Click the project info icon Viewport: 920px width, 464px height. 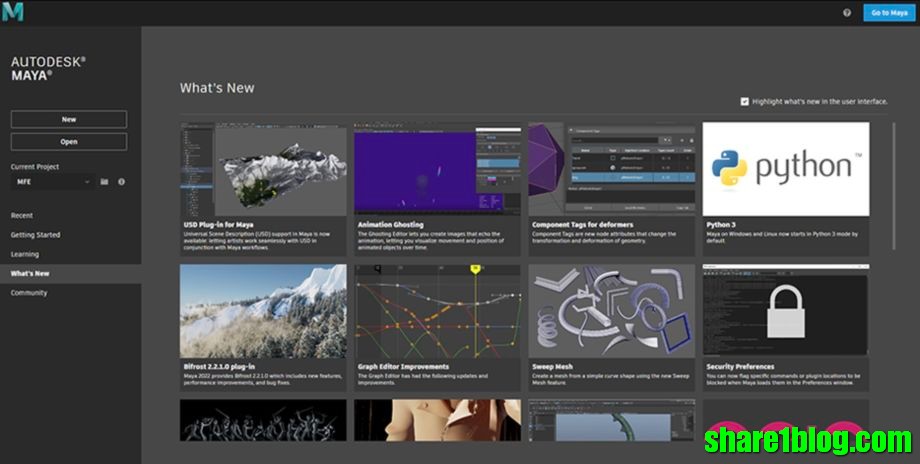tap(121, 182)
